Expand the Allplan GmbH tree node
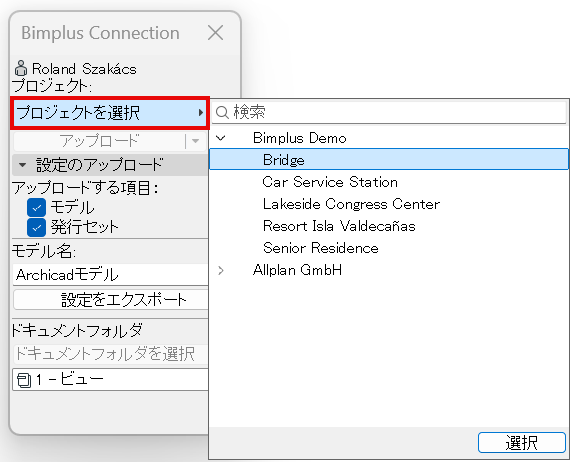The height and width of the screenshot is (462, 571). pyautogui.click(x=221, y=270)
